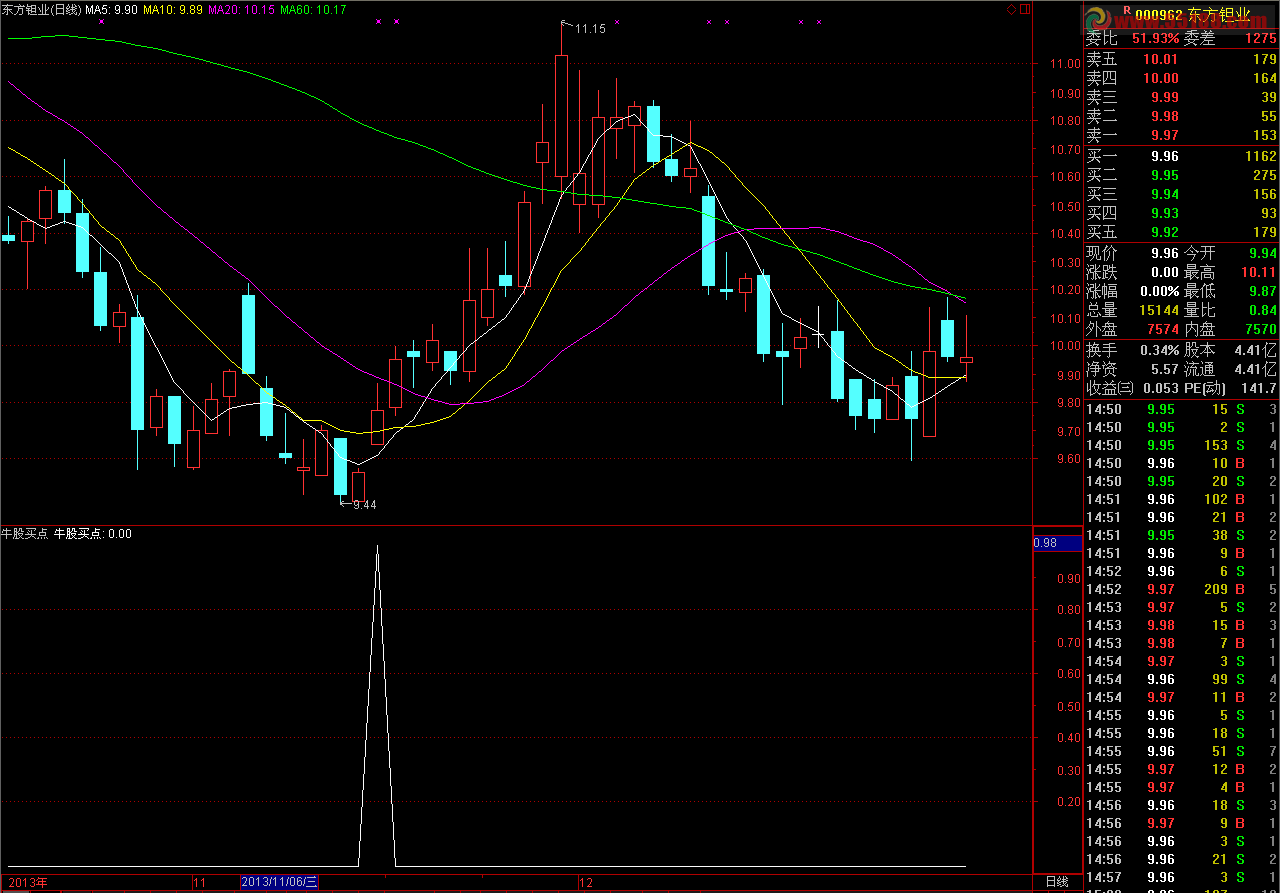Click the highlighted 2013/11/06 date label

coord(280,882)
